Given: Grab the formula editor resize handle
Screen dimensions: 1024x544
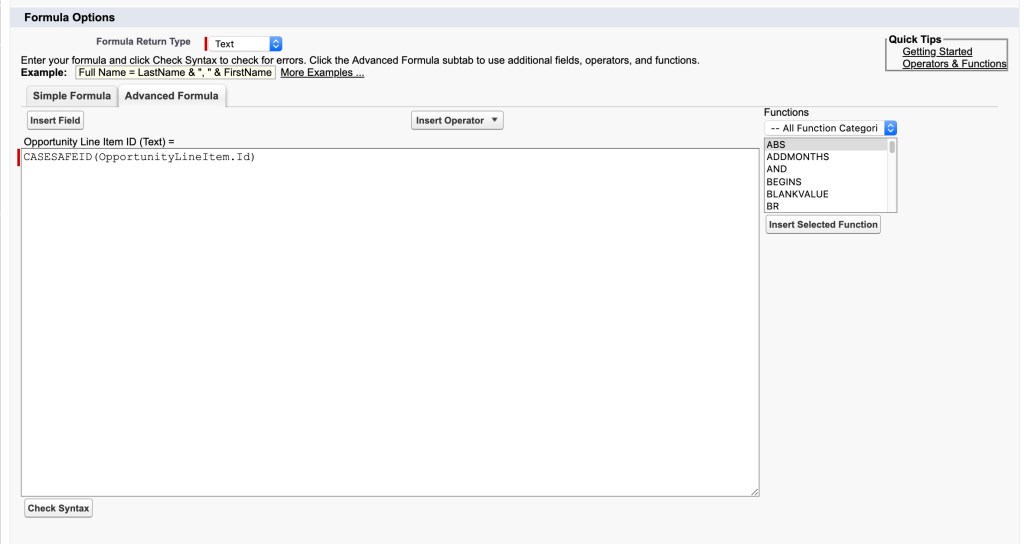Looking at the screenshot, I should pyautogui.click(x=755, y=491).
